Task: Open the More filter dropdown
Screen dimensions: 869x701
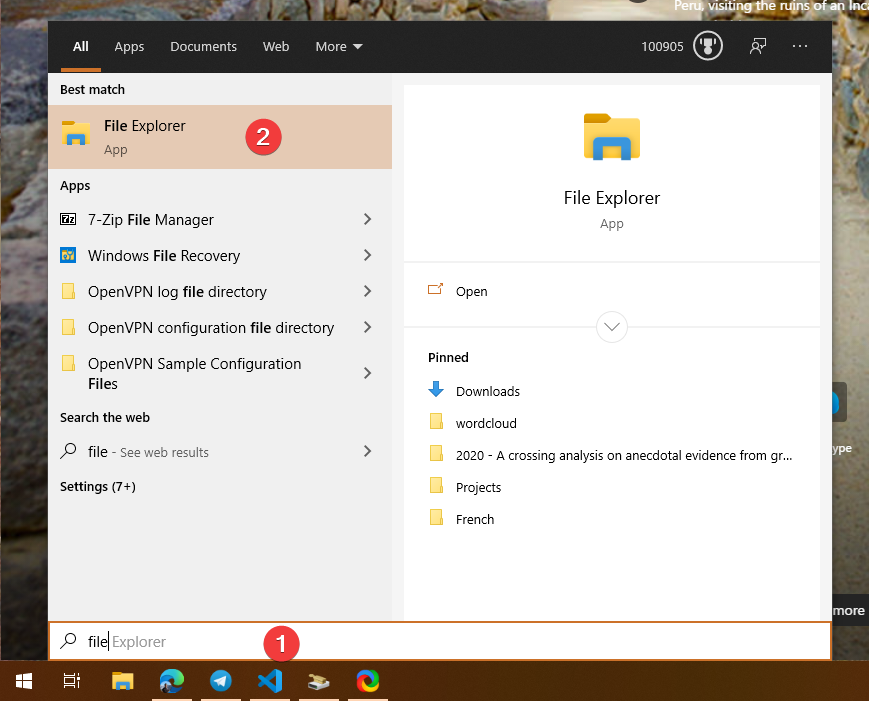Action: [339, 47]
